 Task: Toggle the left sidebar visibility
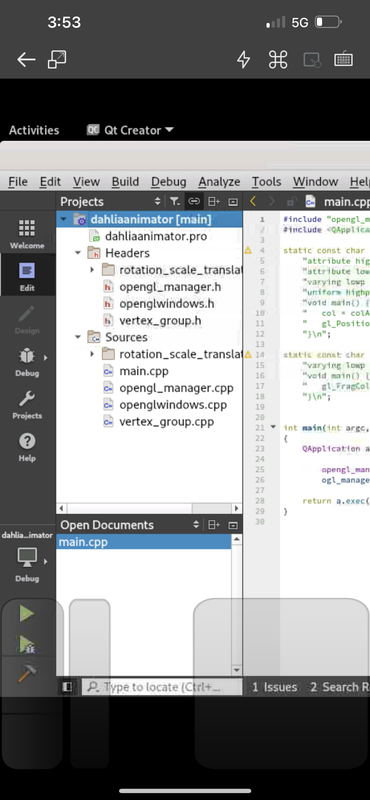pyautogui.click(x=67, y=687)
